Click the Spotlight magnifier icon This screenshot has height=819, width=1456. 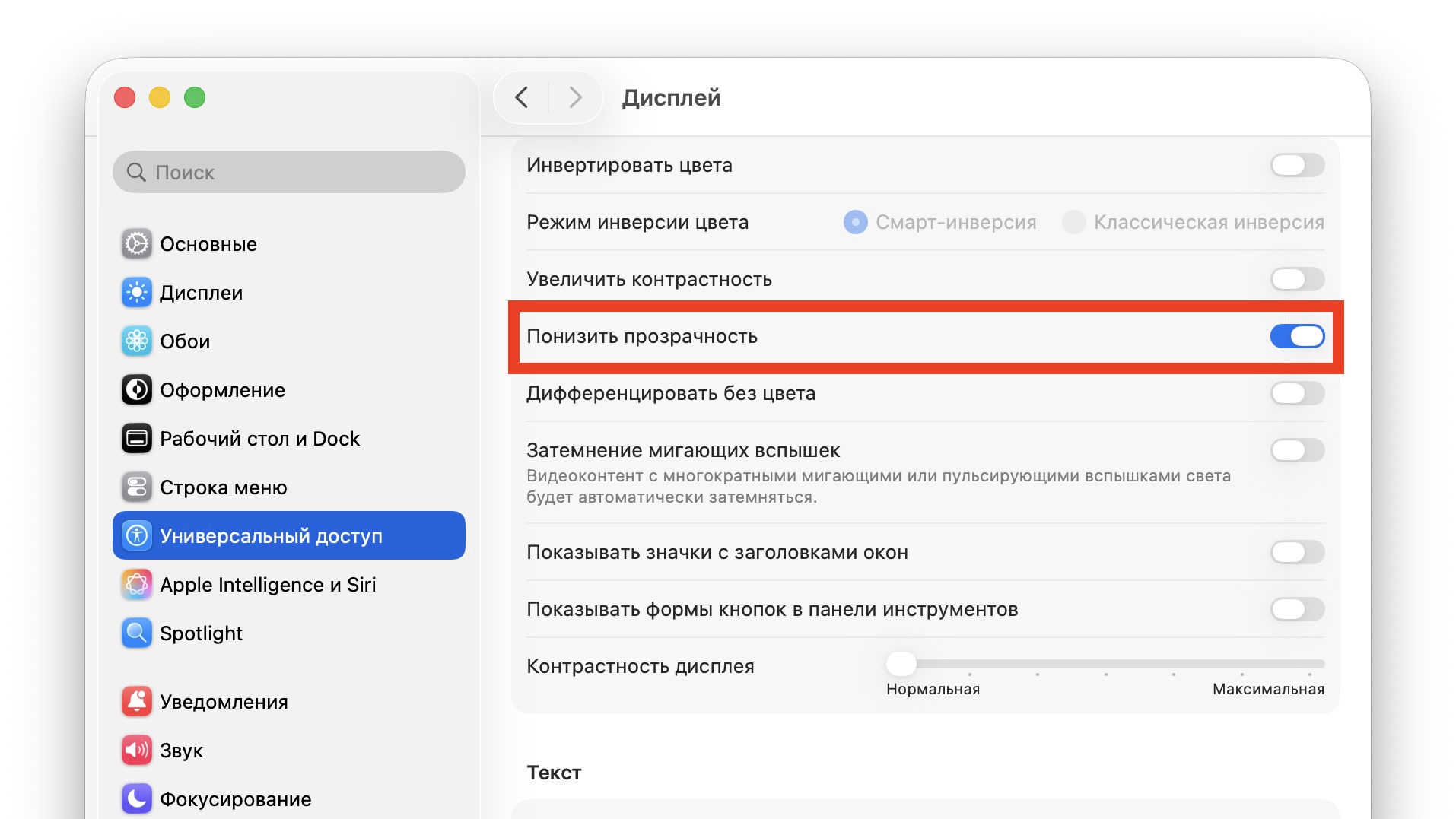(137, 633)
